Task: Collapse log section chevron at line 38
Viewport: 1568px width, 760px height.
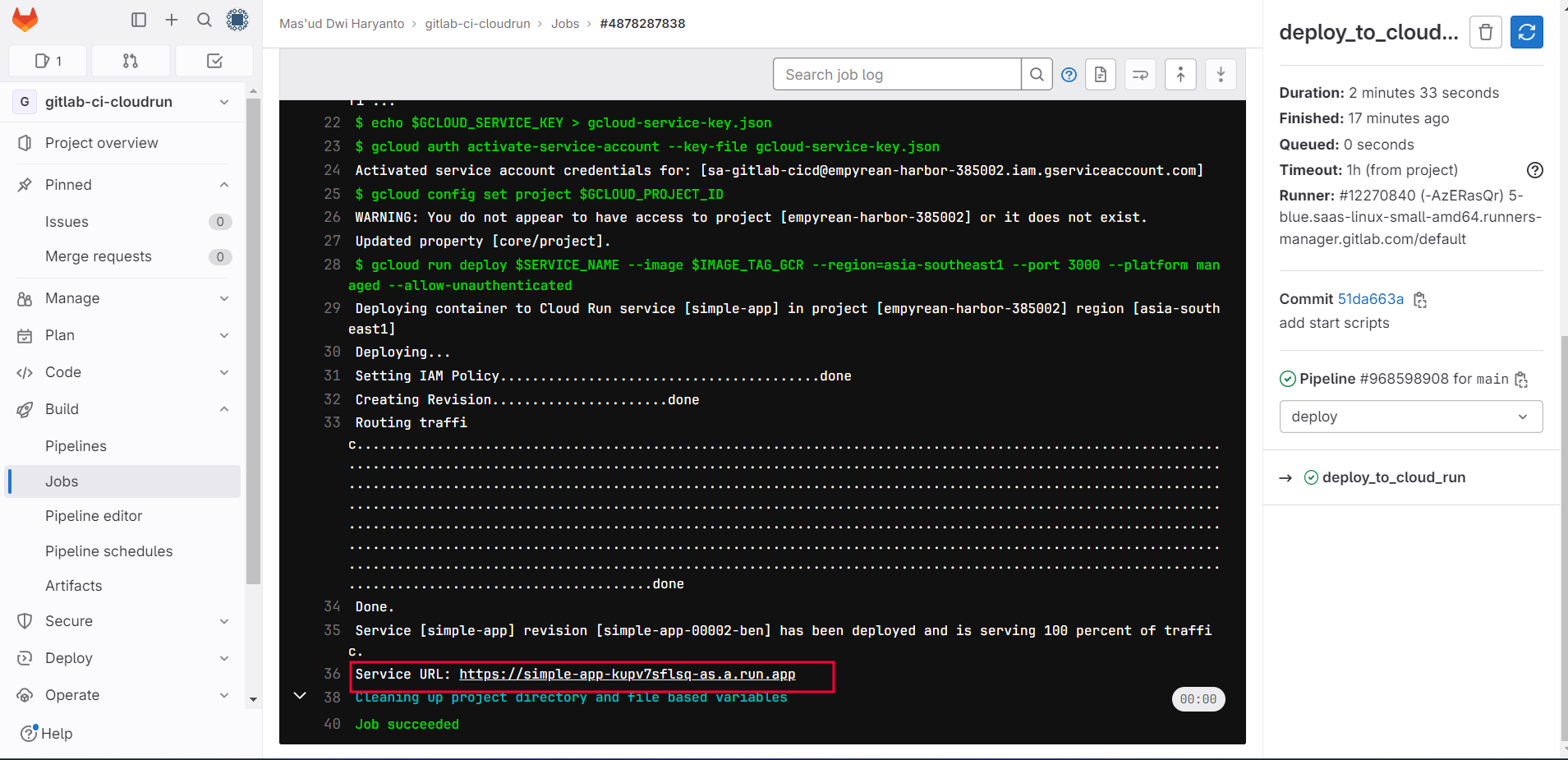Action: point(300,696)
